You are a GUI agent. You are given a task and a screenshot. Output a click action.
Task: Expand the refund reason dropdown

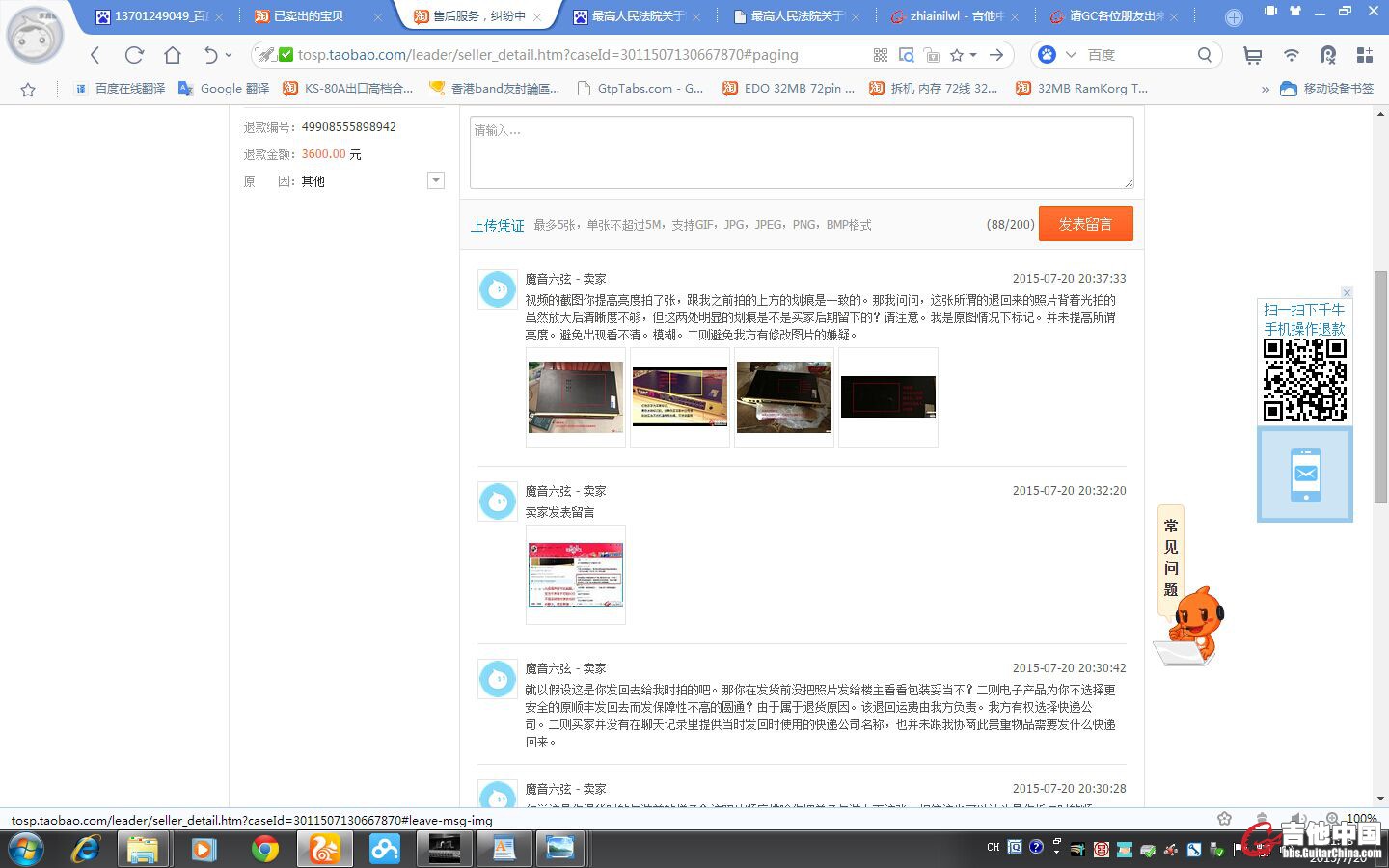click(x=436, y=180)
